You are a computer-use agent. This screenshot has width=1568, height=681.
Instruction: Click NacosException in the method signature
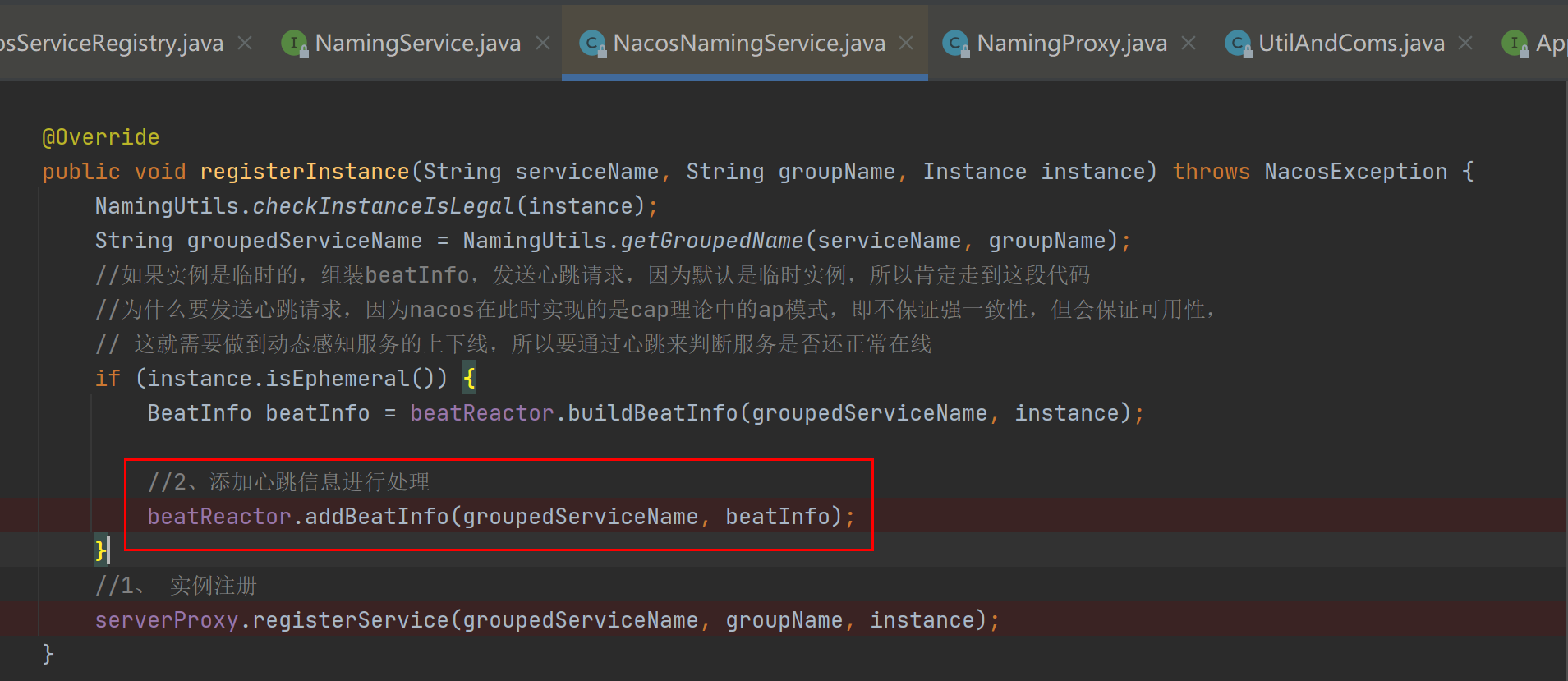coord(1355,172)
